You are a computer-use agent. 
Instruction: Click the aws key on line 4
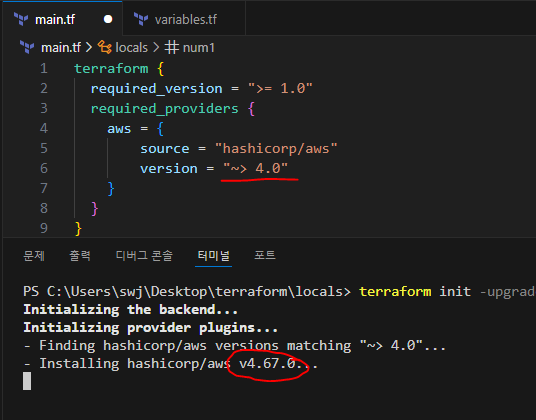point(119,128)
